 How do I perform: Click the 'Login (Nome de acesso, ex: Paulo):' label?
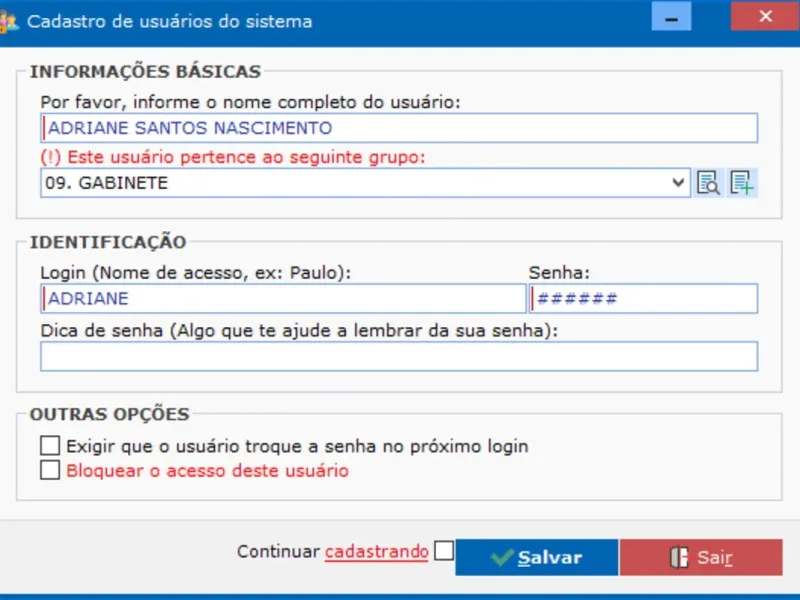coord(196,272)
